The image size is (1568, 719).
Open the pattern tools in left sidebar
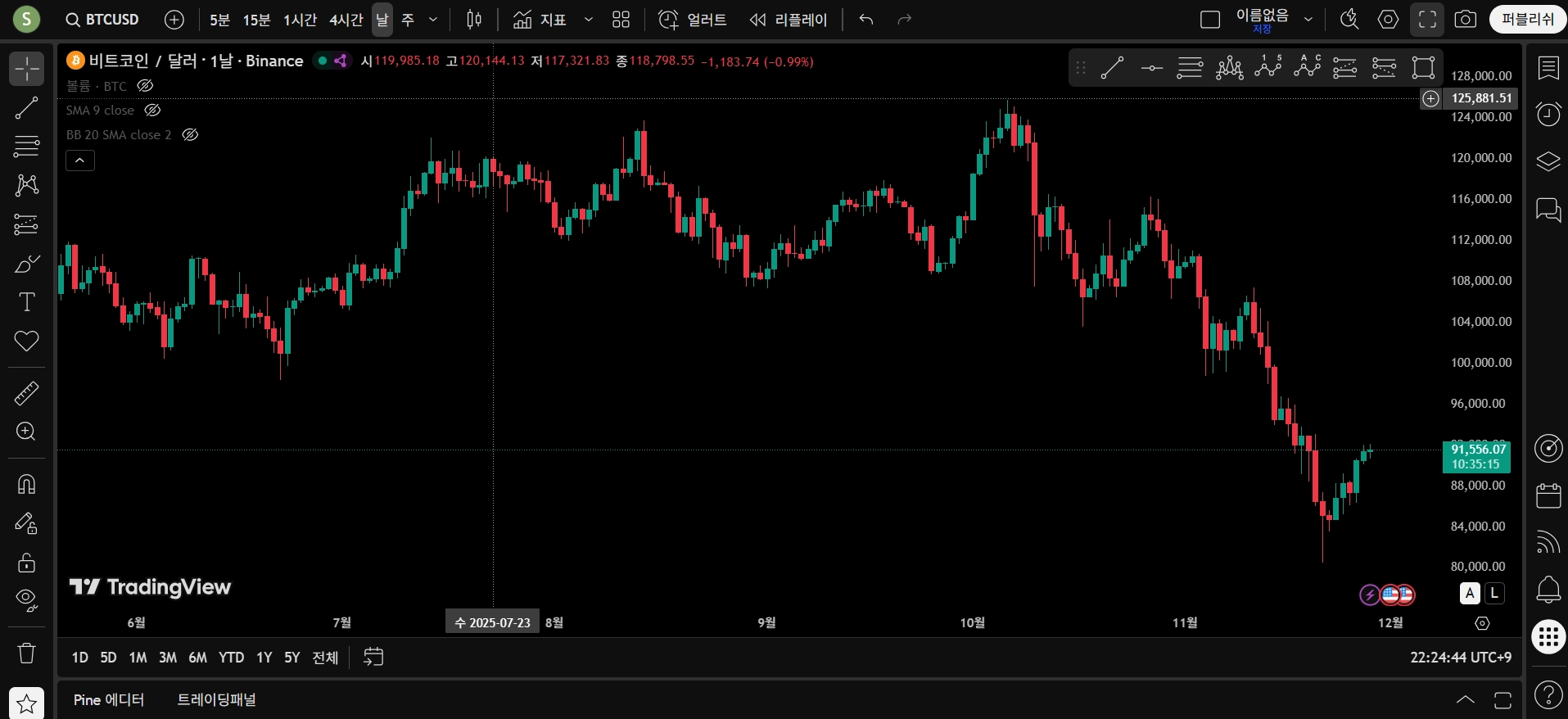tap(26, 185)
